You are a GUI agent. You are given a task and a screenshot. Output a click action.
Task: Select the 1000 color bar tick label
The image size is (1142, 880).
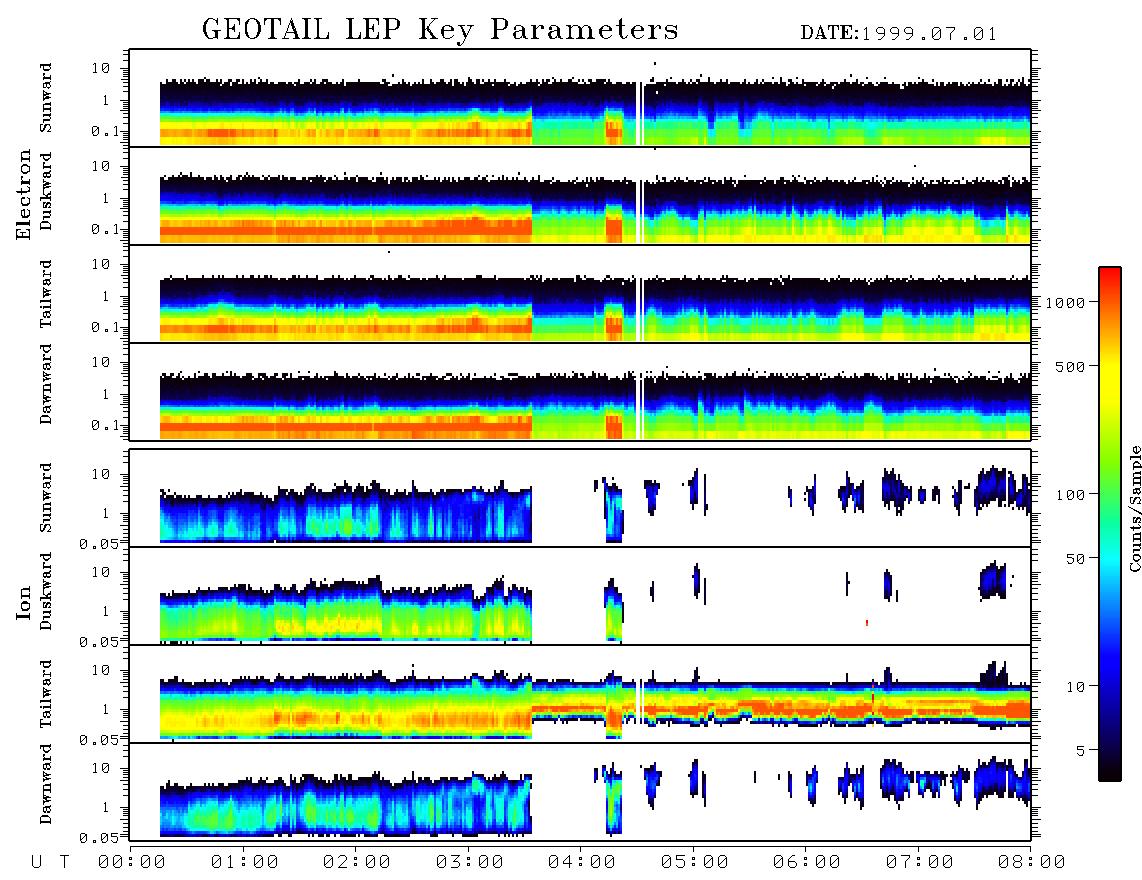[1066, 302]
